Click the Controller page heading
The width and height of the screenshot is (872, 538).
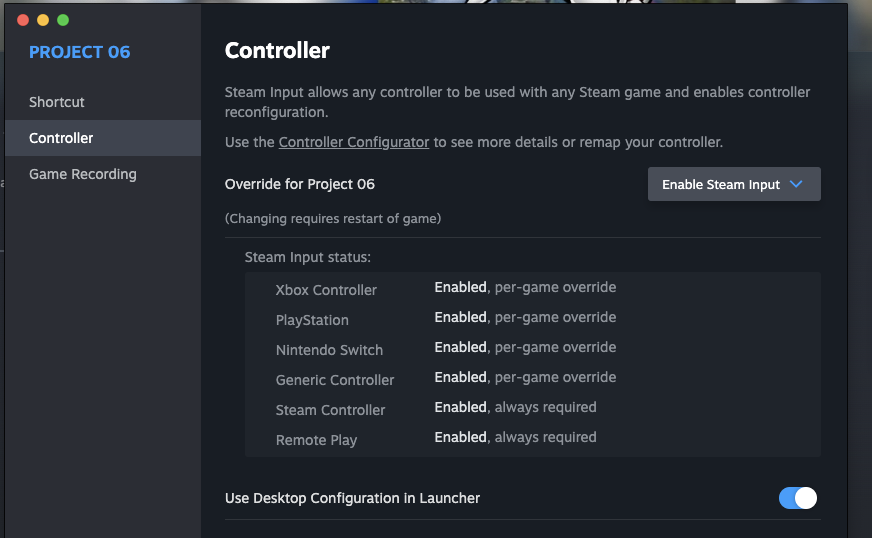277,50
